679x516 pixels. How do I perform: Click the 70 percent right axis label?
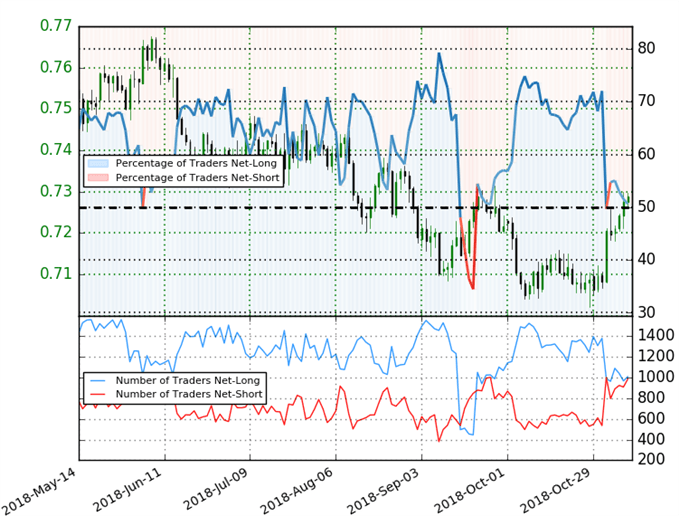point(646,101)
